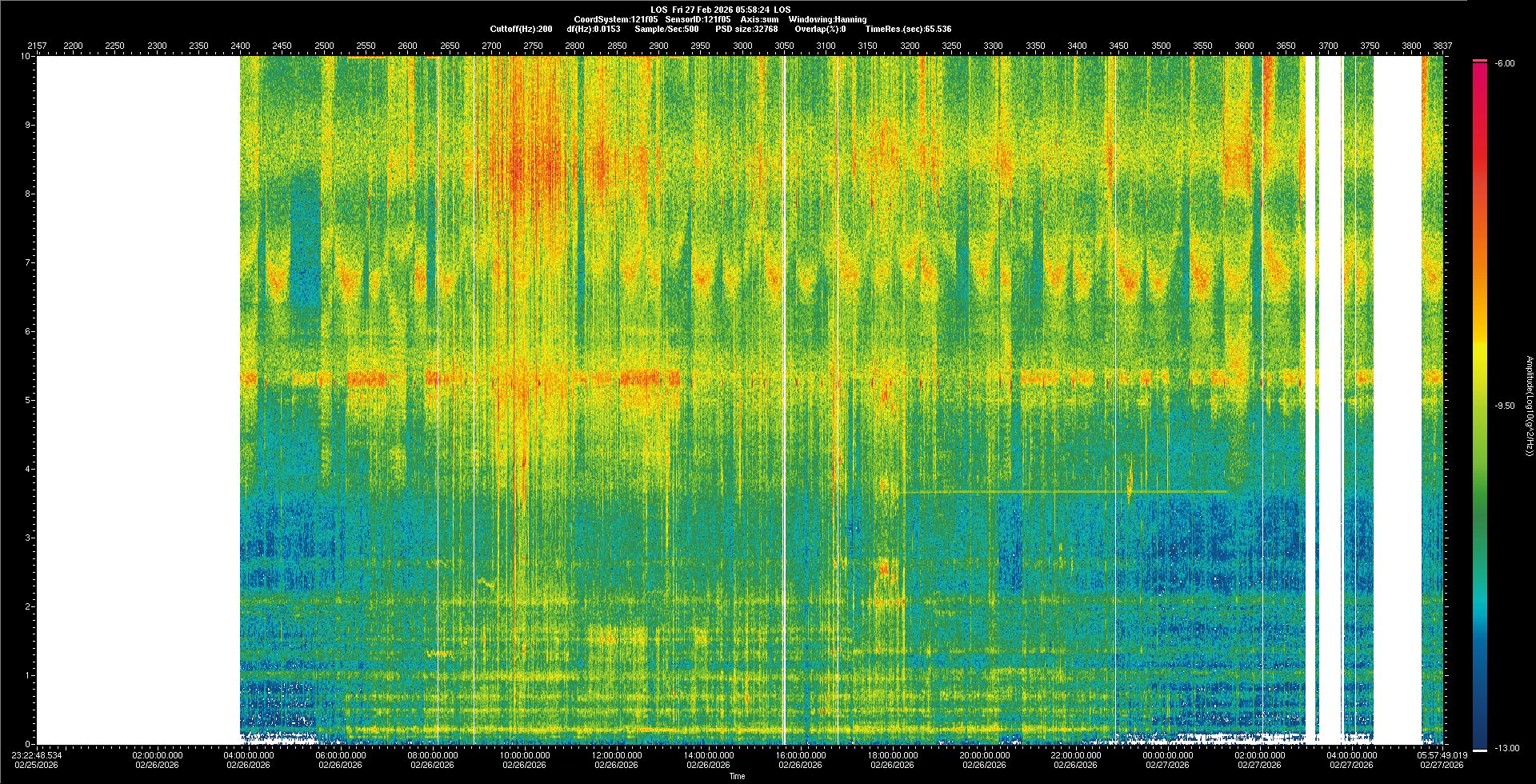Click the 10 Hz tick on the frequency axis
This screenshot has height=784, width=1536.
tap(26, 56)
